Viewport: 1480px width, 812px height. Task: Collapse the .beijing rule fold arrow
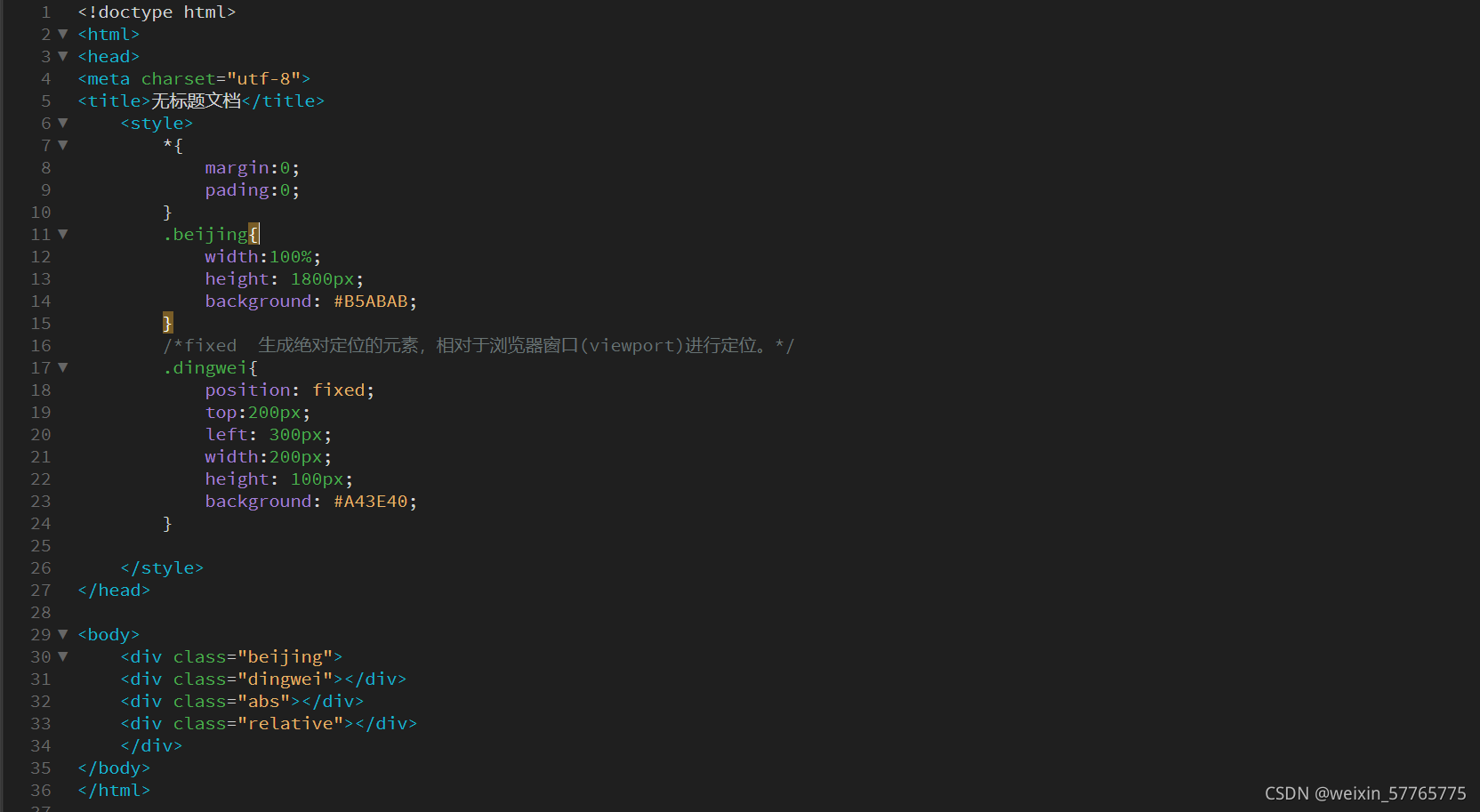pos(62,234)
